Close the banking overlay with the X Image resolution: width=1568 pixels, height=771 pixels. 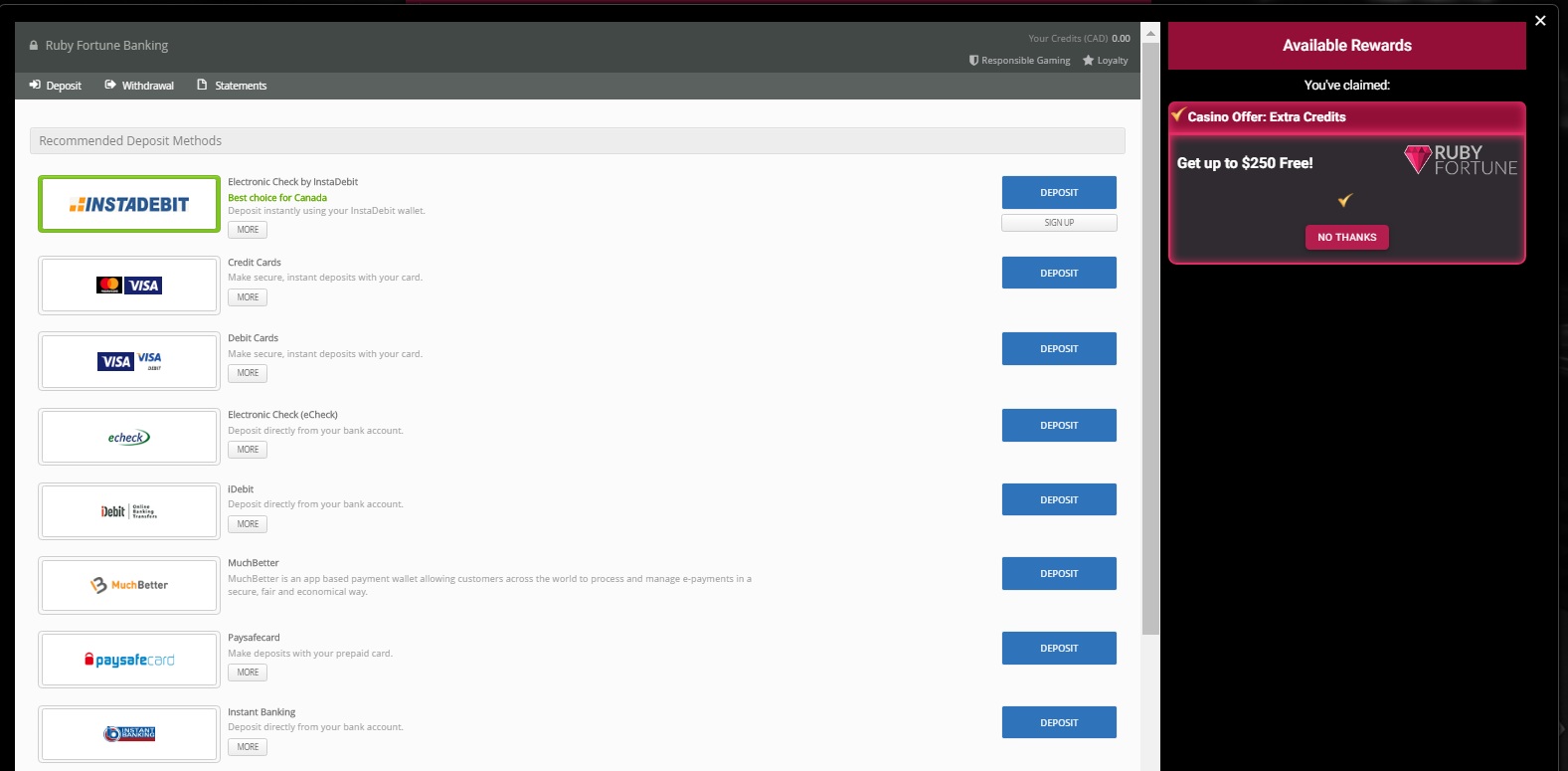[1540, 21]
